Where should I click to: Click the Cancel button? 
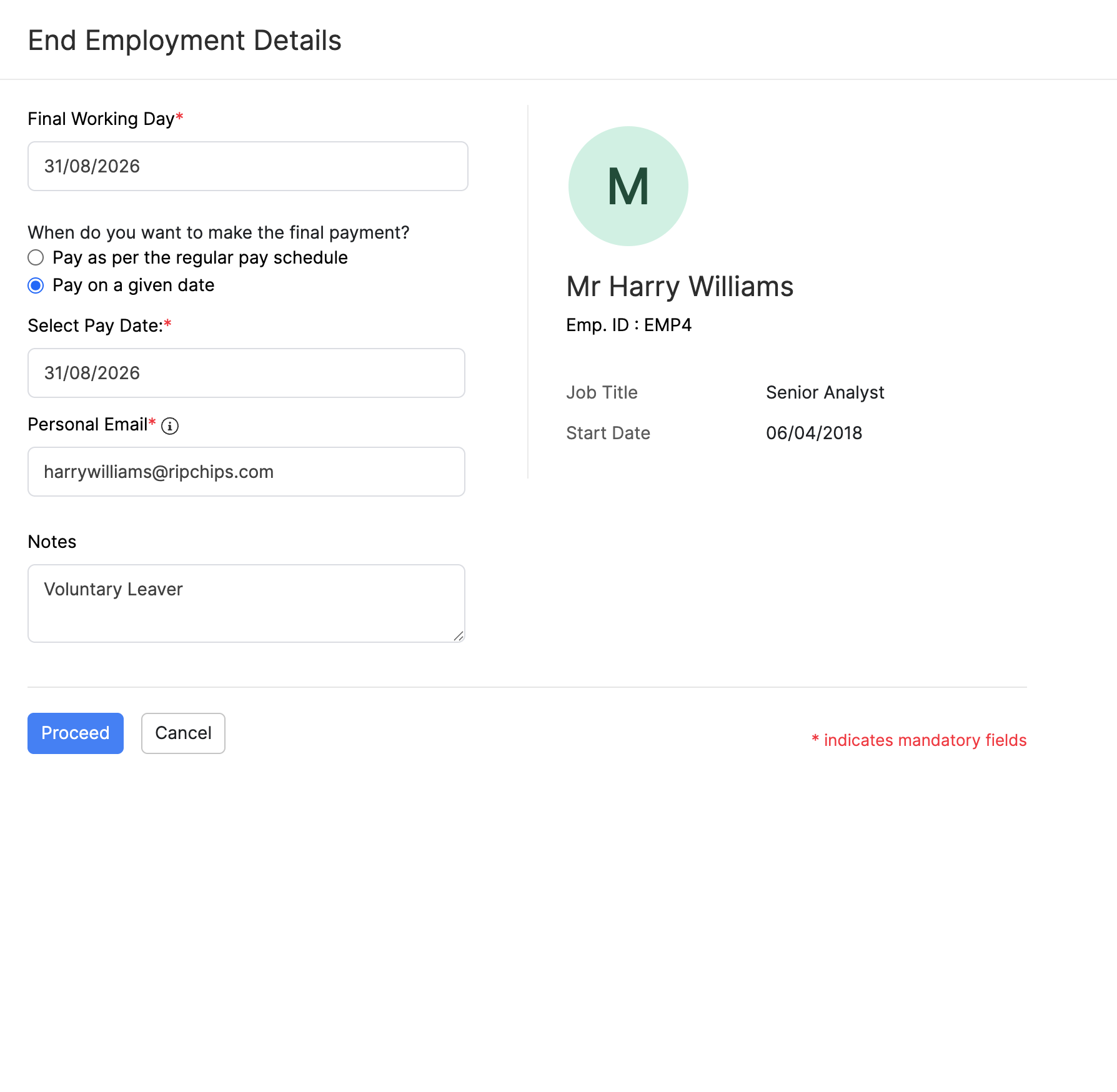coord(183,733)
